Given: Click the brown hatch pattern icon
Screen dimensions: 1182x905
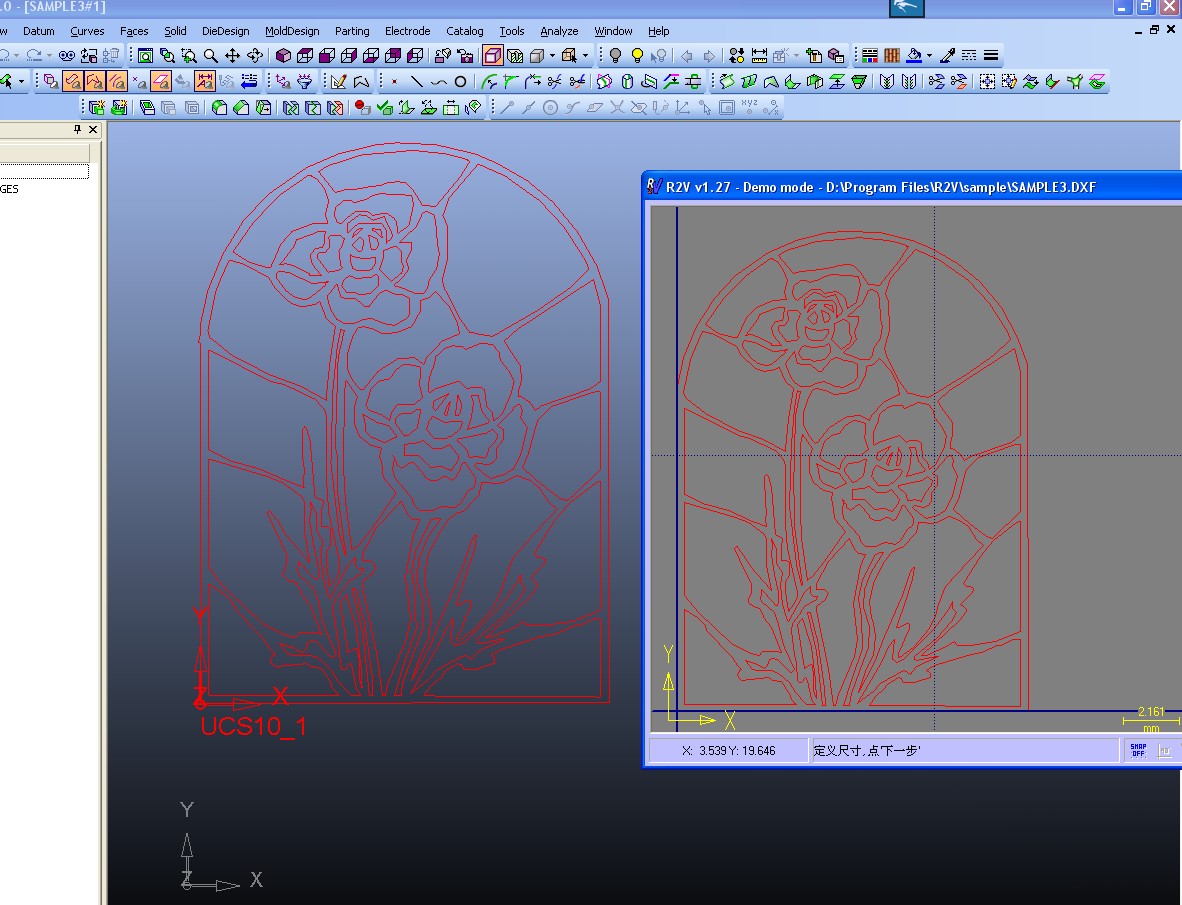Looking at the screenshot, I should click(892, 56).
